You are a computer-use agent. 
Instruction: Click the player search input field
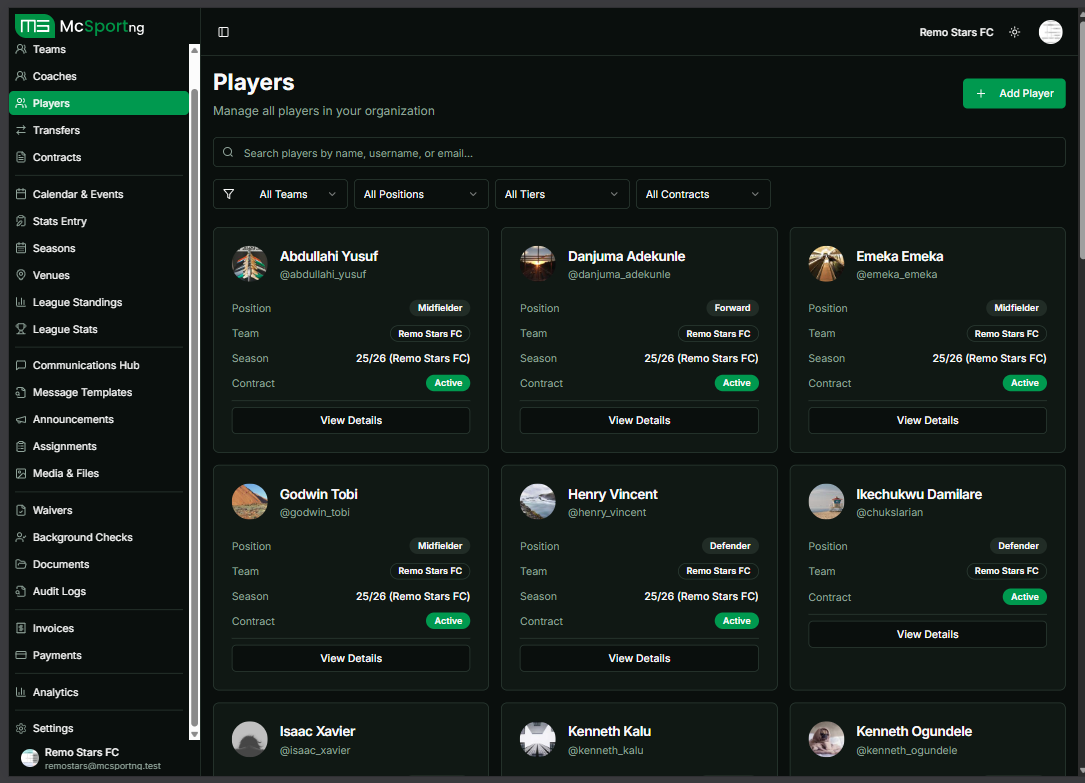[x=639, y=151]
